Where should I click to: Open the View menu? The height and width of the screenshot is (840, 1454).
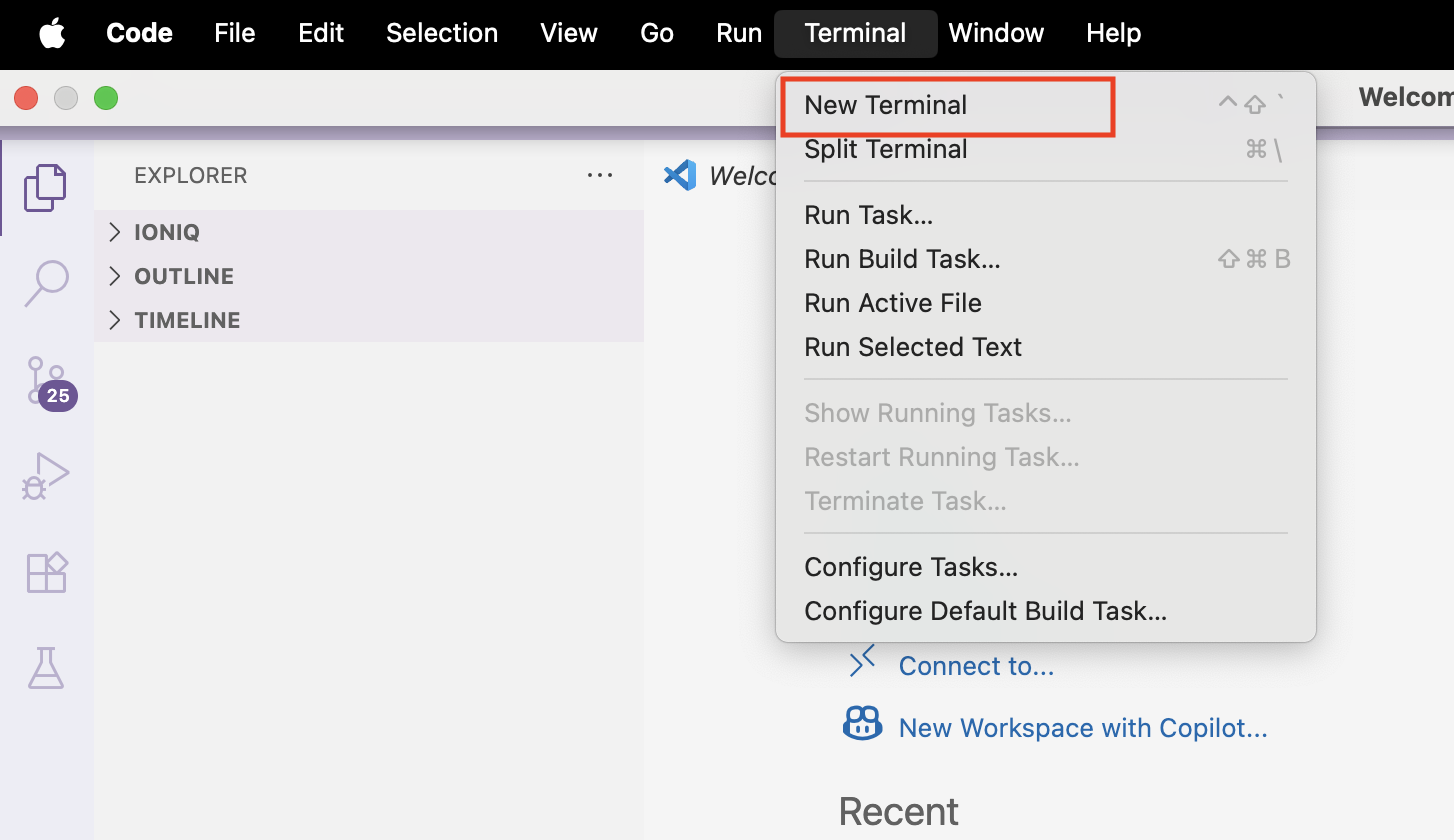[569, 33]
